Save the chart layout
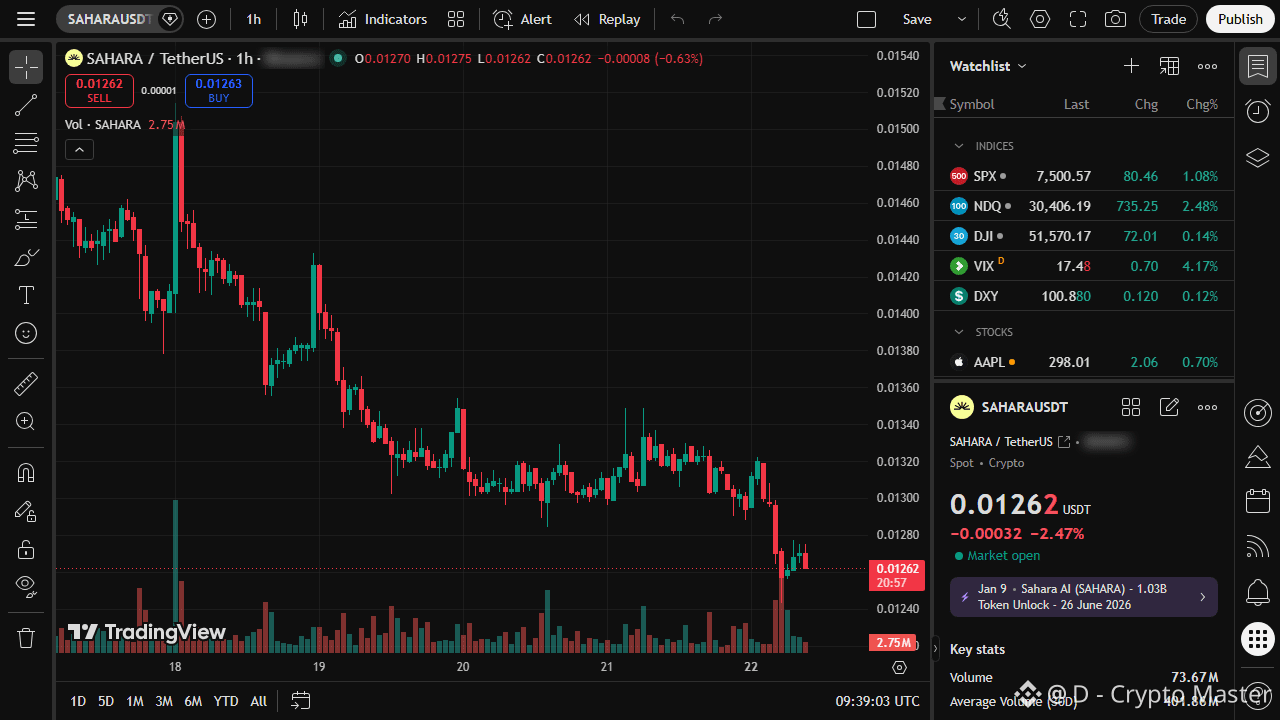 (x=917, y=19)
